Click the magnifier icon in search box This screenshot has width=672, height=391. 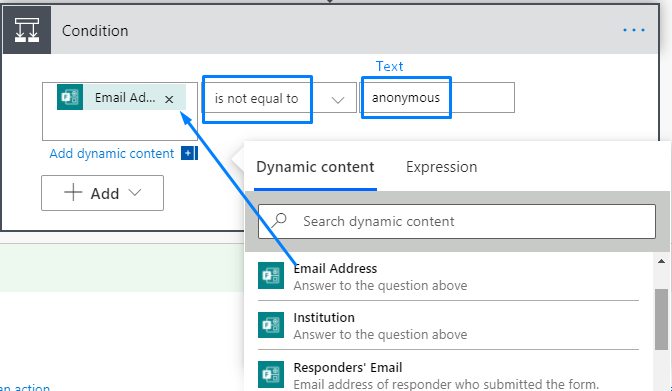(279, 221)
